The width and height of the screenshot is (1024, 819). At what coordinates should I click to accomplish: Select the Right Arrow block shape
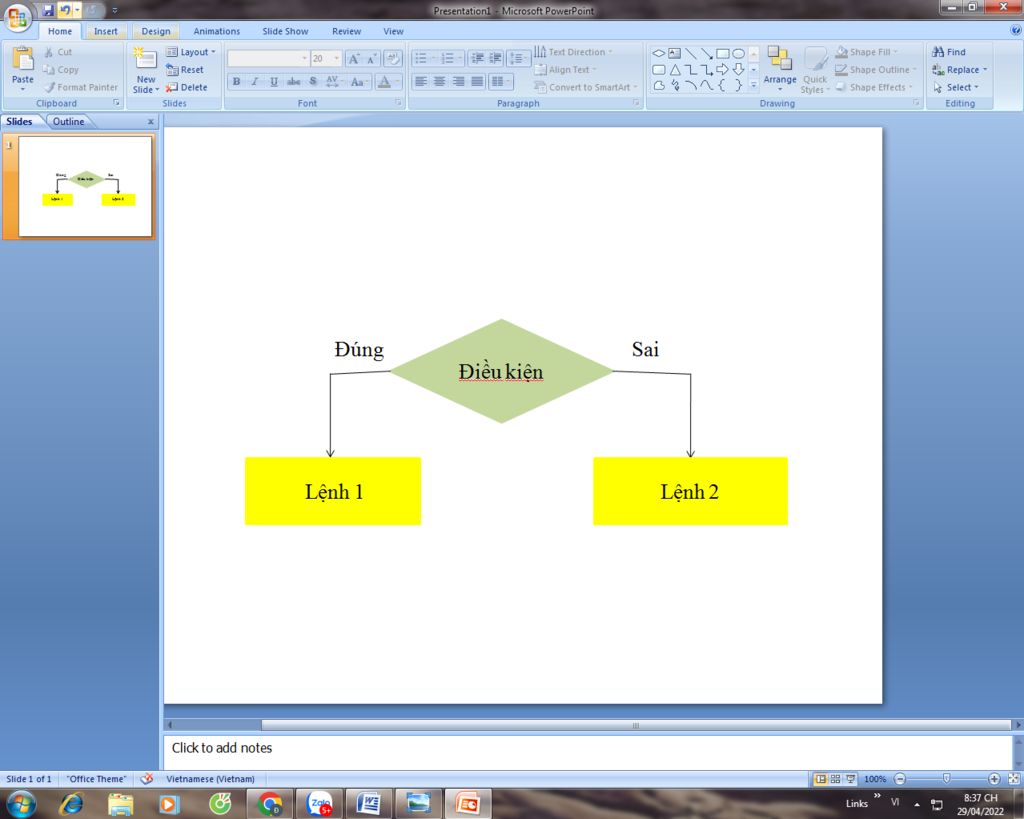722,69
